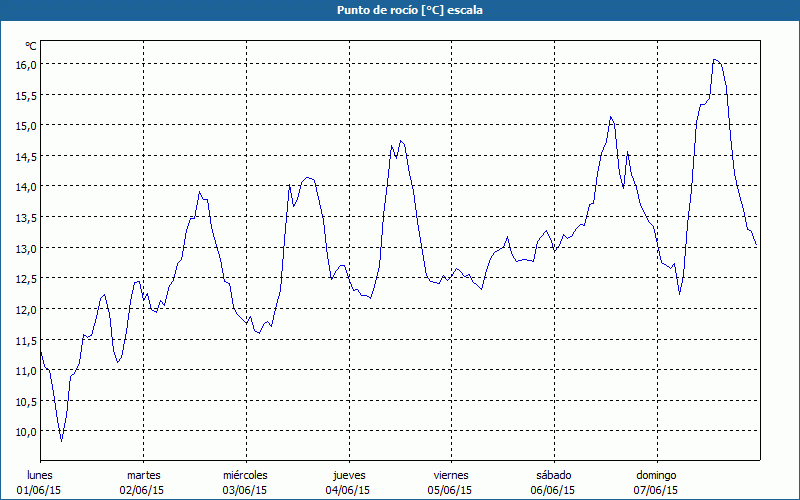Click the 14,0 y-axis value
800x500 pixels.
pyautogui.click(x=26, y=187)
